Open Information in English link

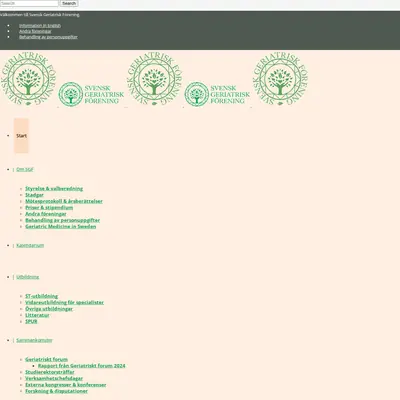40,25
